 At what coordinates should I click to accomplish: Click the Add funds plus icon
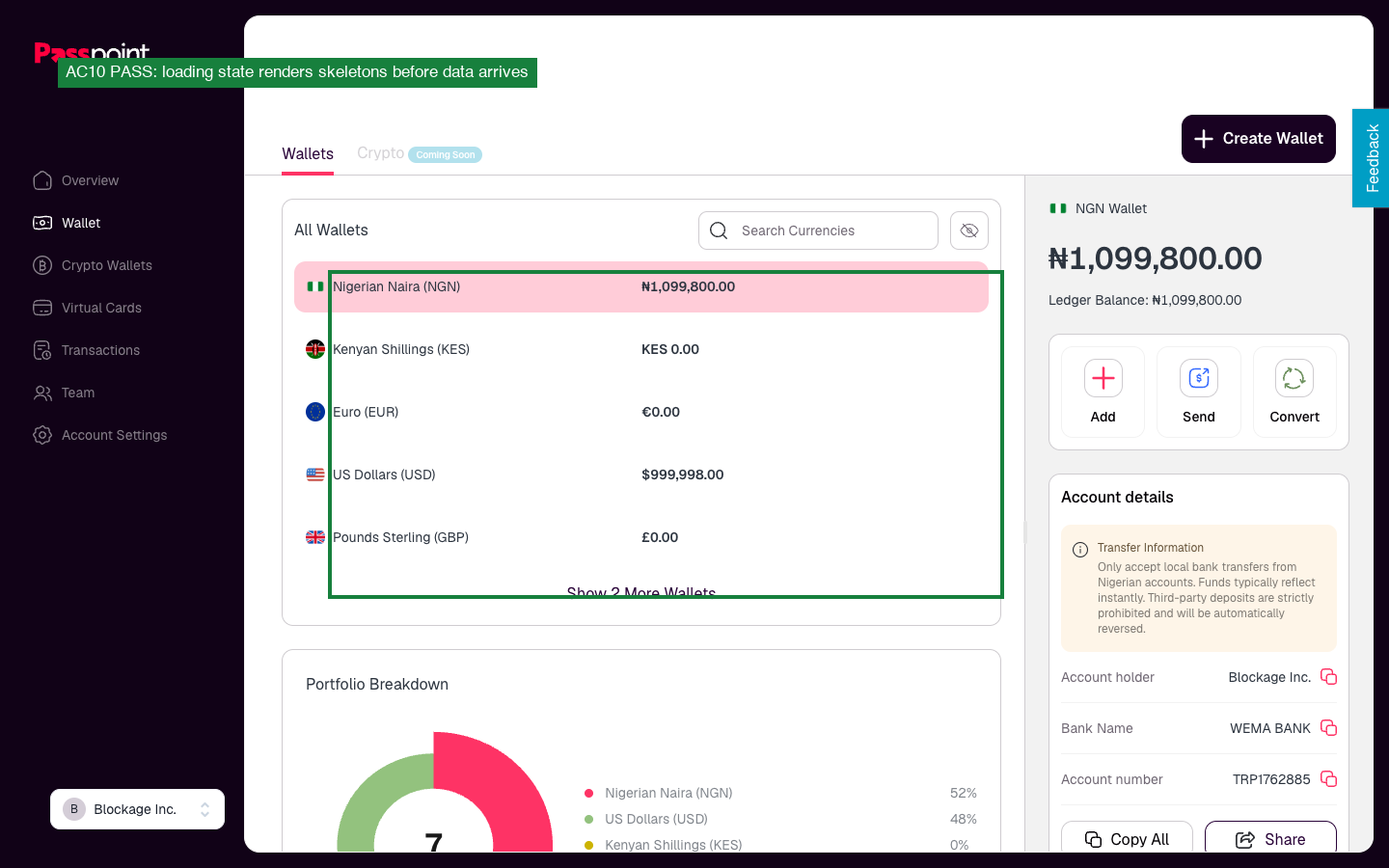pyautogui.click(x=1103, y=378)
